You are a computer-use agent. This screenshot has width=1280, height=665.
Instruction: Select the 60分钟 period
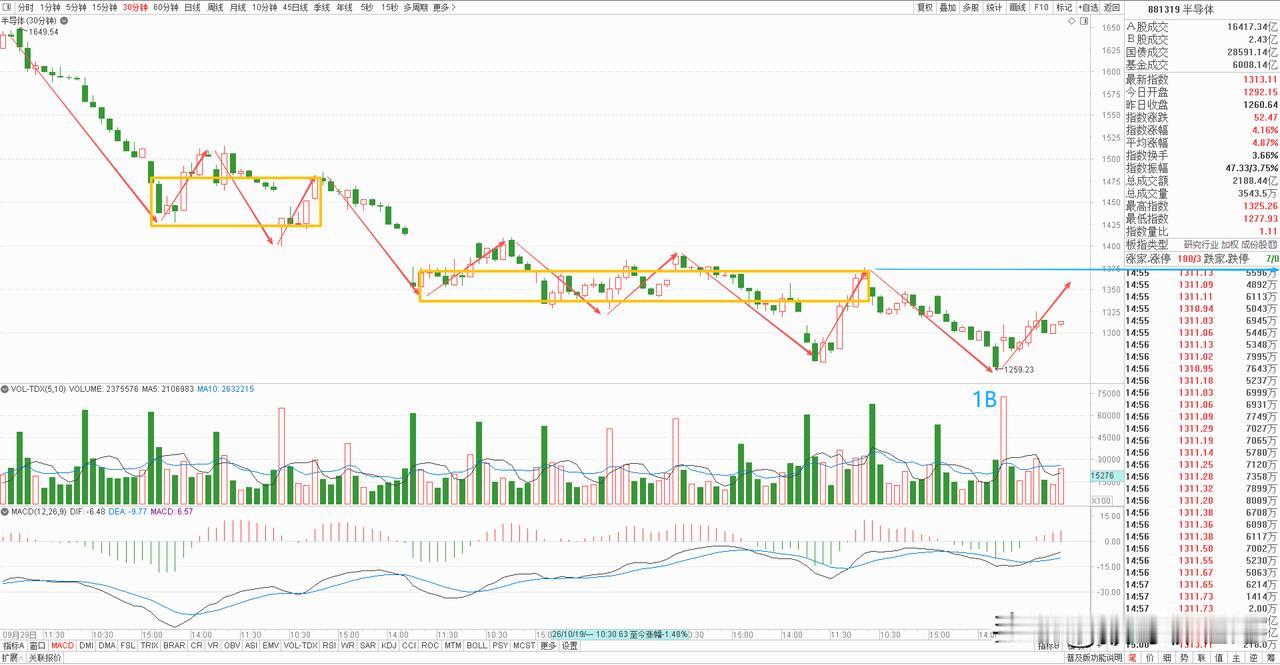click(x=165, y=7)
